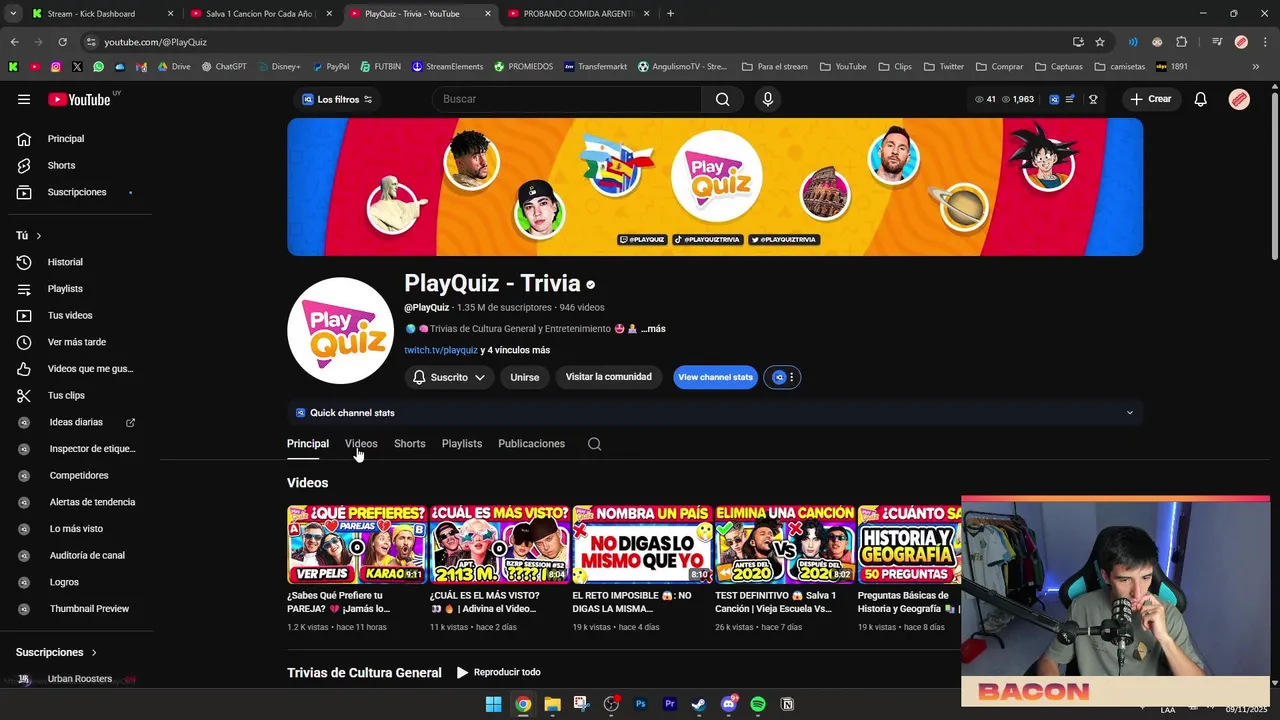Open Premiere Pro from the taskbar

pos(670,704)
